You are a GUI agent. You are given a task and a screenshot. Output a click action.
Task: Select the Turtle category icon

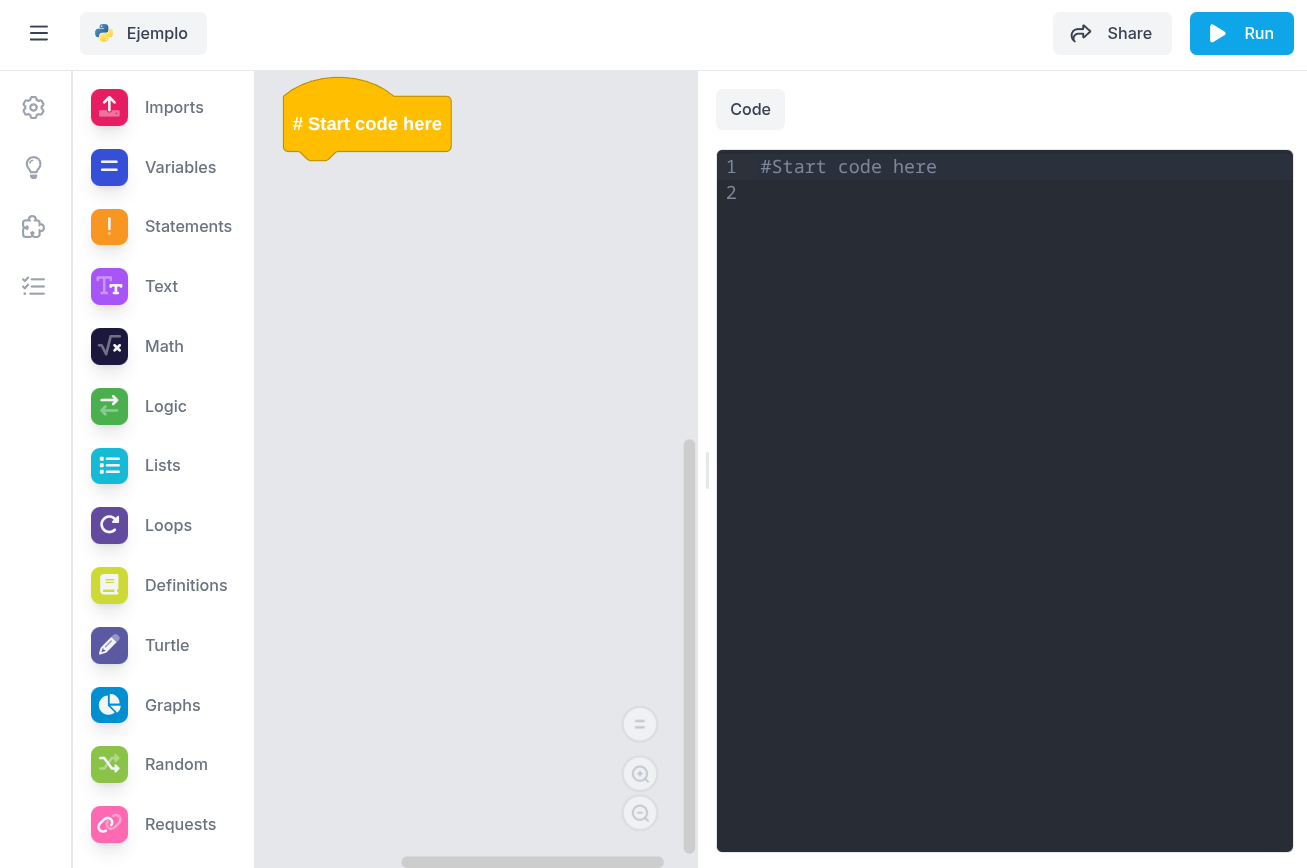[x=109, y=645]
